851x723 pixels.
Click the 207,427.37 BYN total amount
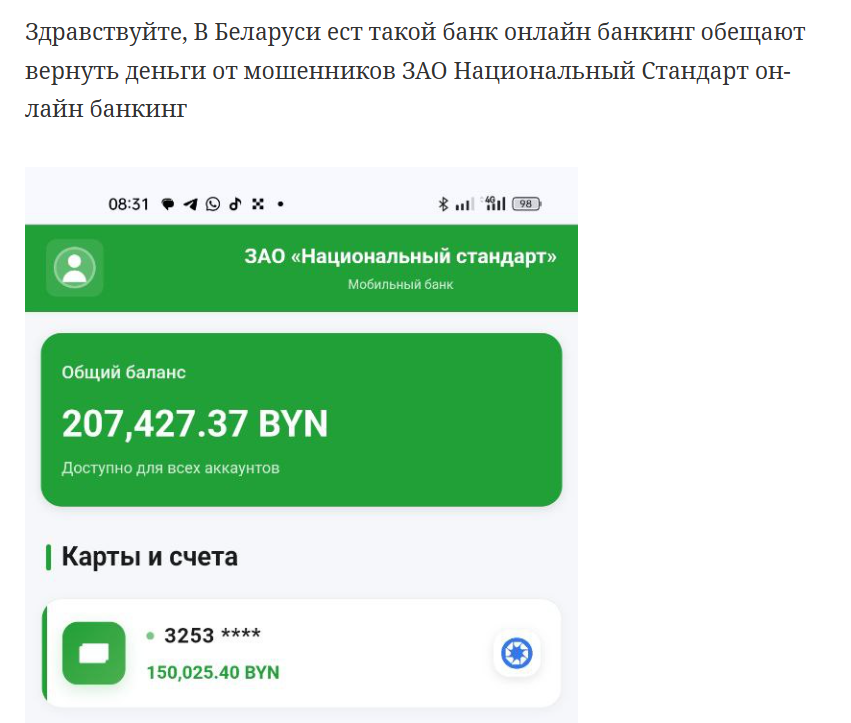click(x=195, y=424)
